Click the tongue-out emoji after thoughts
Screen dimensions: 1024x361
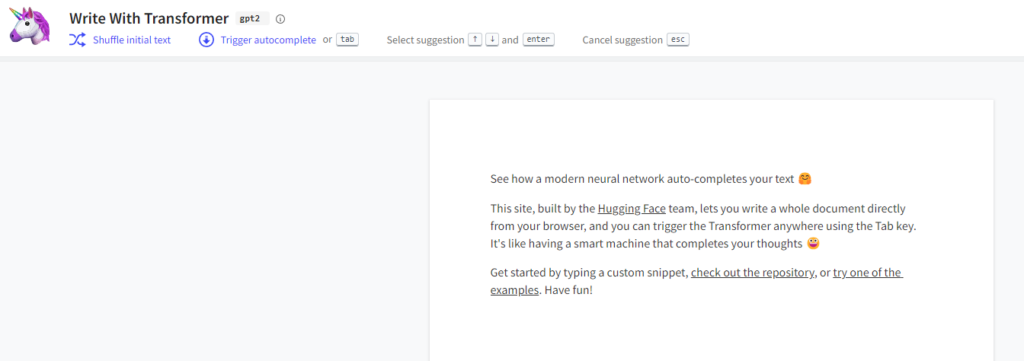click(x=812, y=243)
